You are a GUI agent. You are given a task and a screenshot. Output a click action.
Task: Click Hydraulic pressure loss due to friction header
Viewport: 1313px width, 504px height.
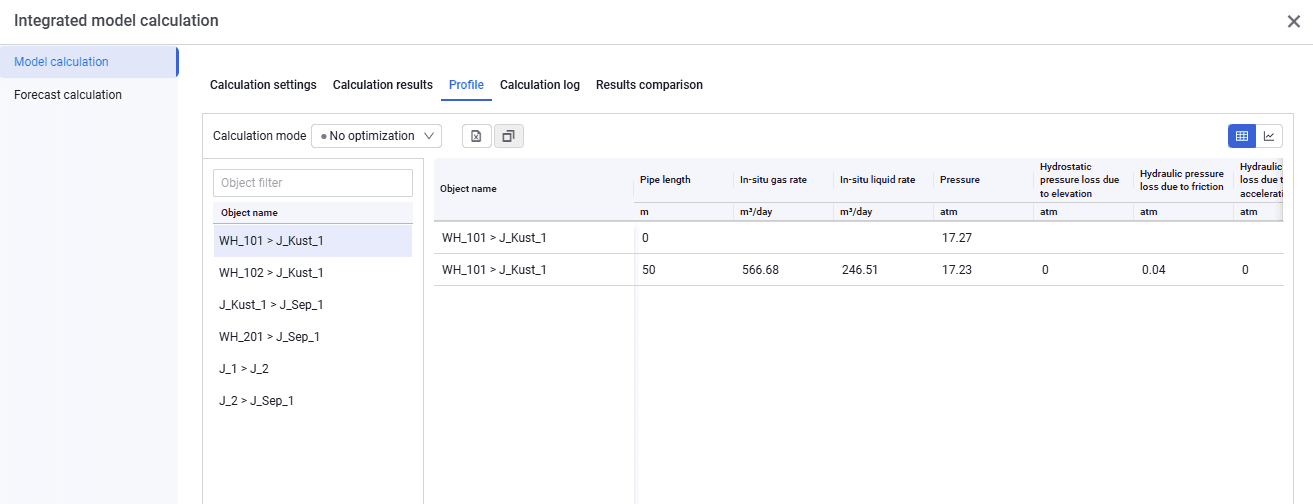coord(1184,180)
